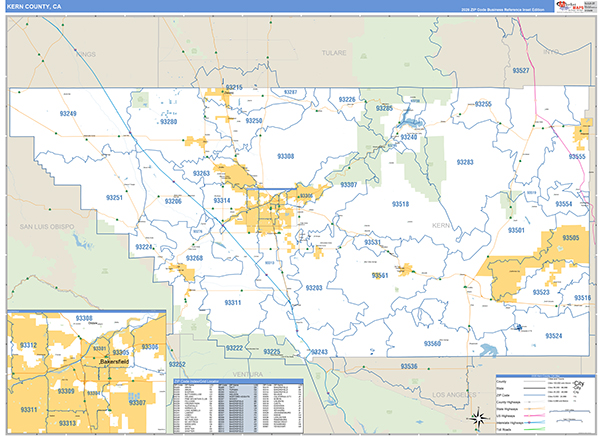Screen dimensions: 600x436
Task: Click ZIP code 93312 in the inset map
Action: coord(29,345)
